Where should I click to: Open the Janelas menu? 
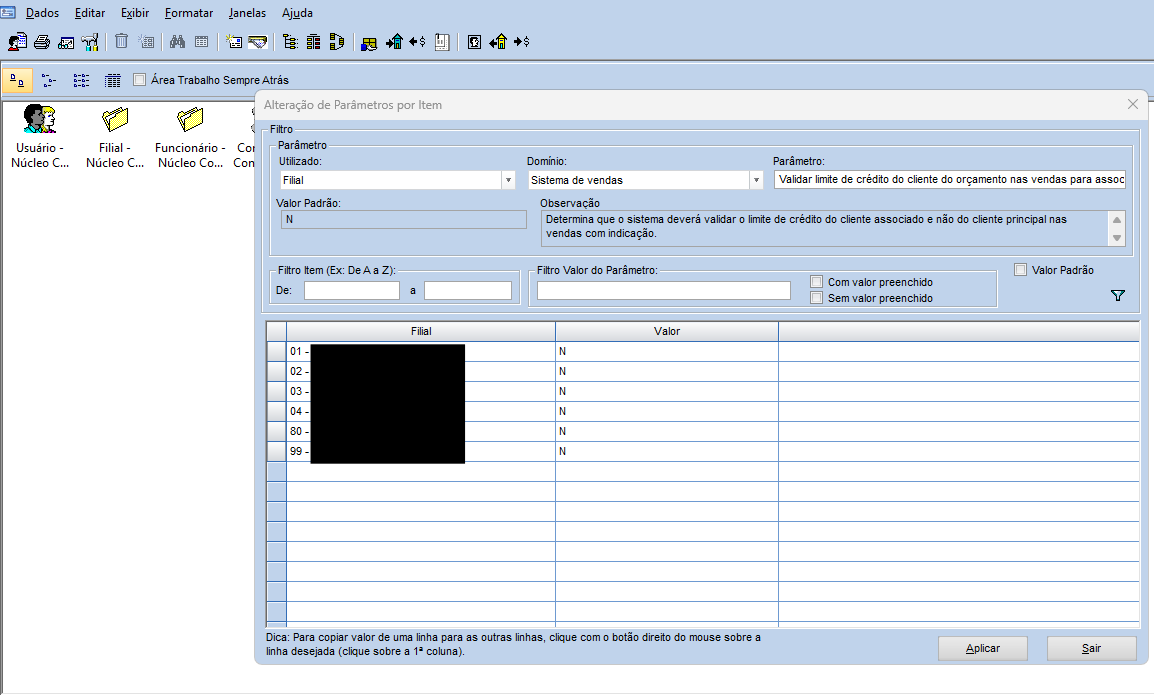[x=248, y=13]
